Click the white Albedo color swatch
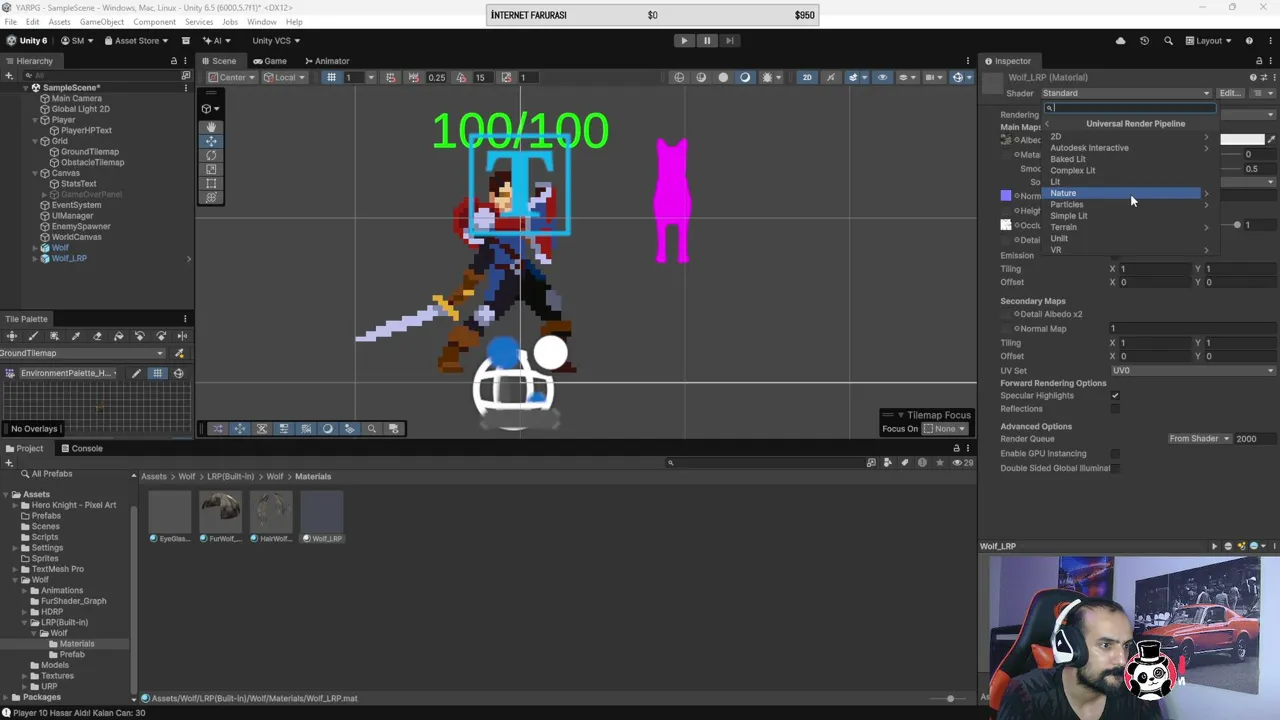The image size is (1280, 720). (1242, 140)
